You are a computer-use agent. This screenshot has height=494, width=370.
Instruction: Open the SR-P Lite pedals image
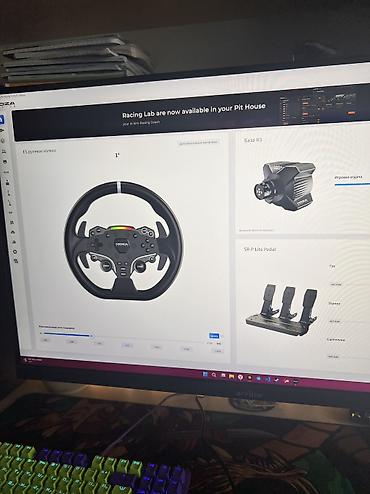(282, 309)
